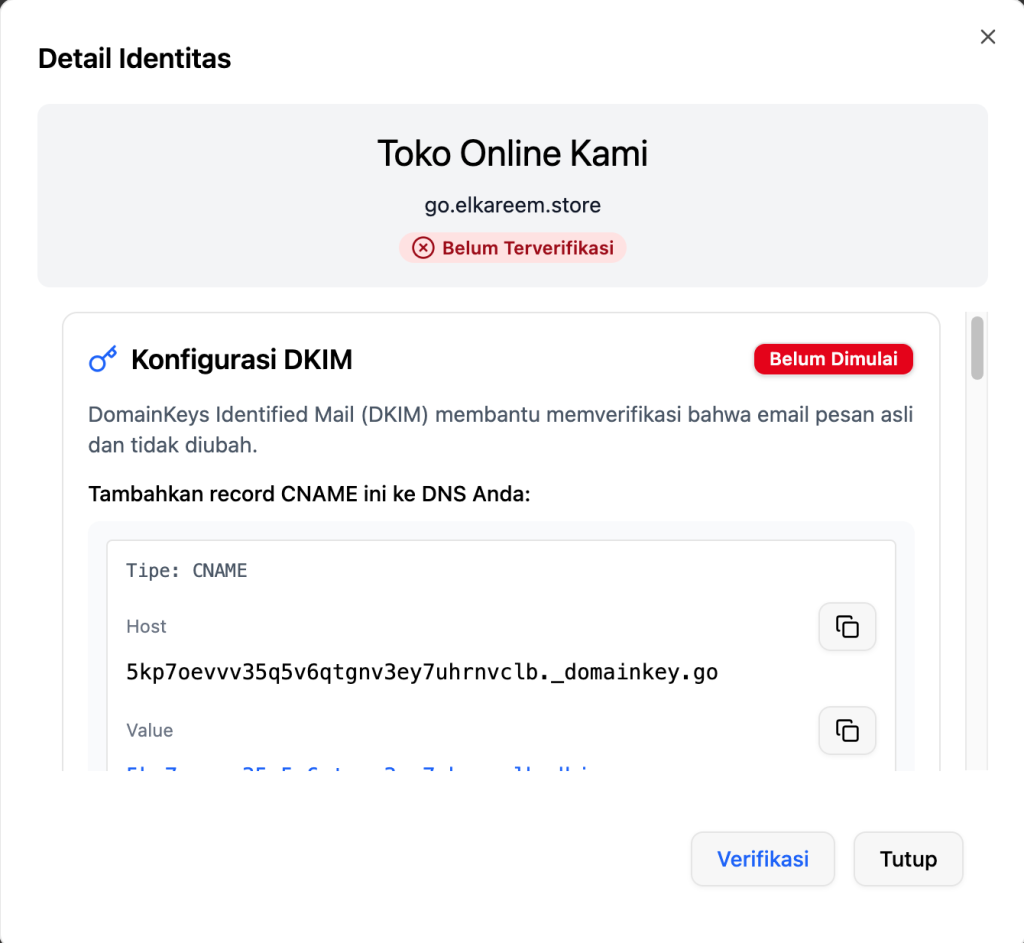Click the Tipe: CNAME line
This screenshot has width=1024, height=943.
click(186, 571)
